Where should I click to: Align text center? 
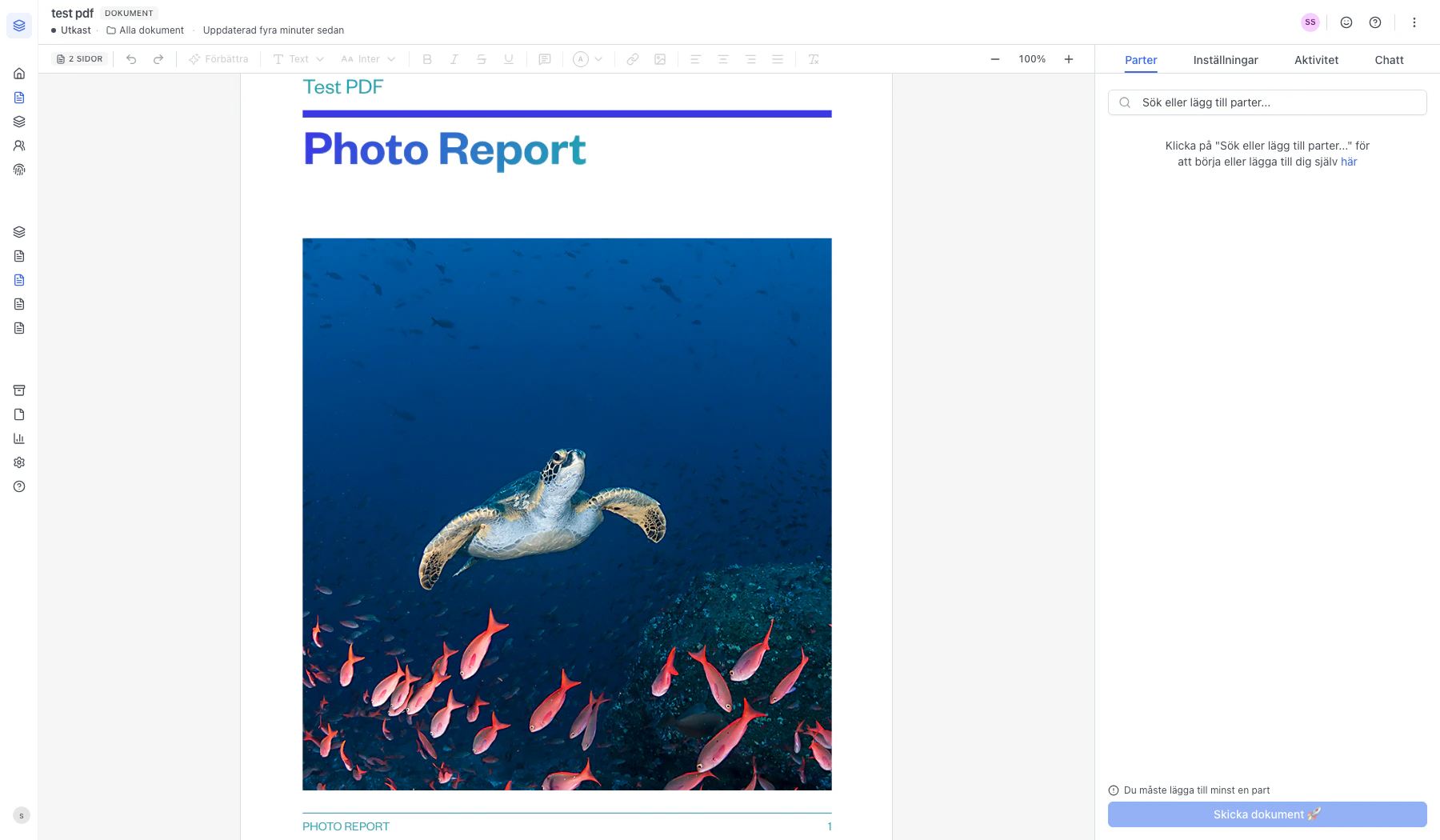(723, 59)
